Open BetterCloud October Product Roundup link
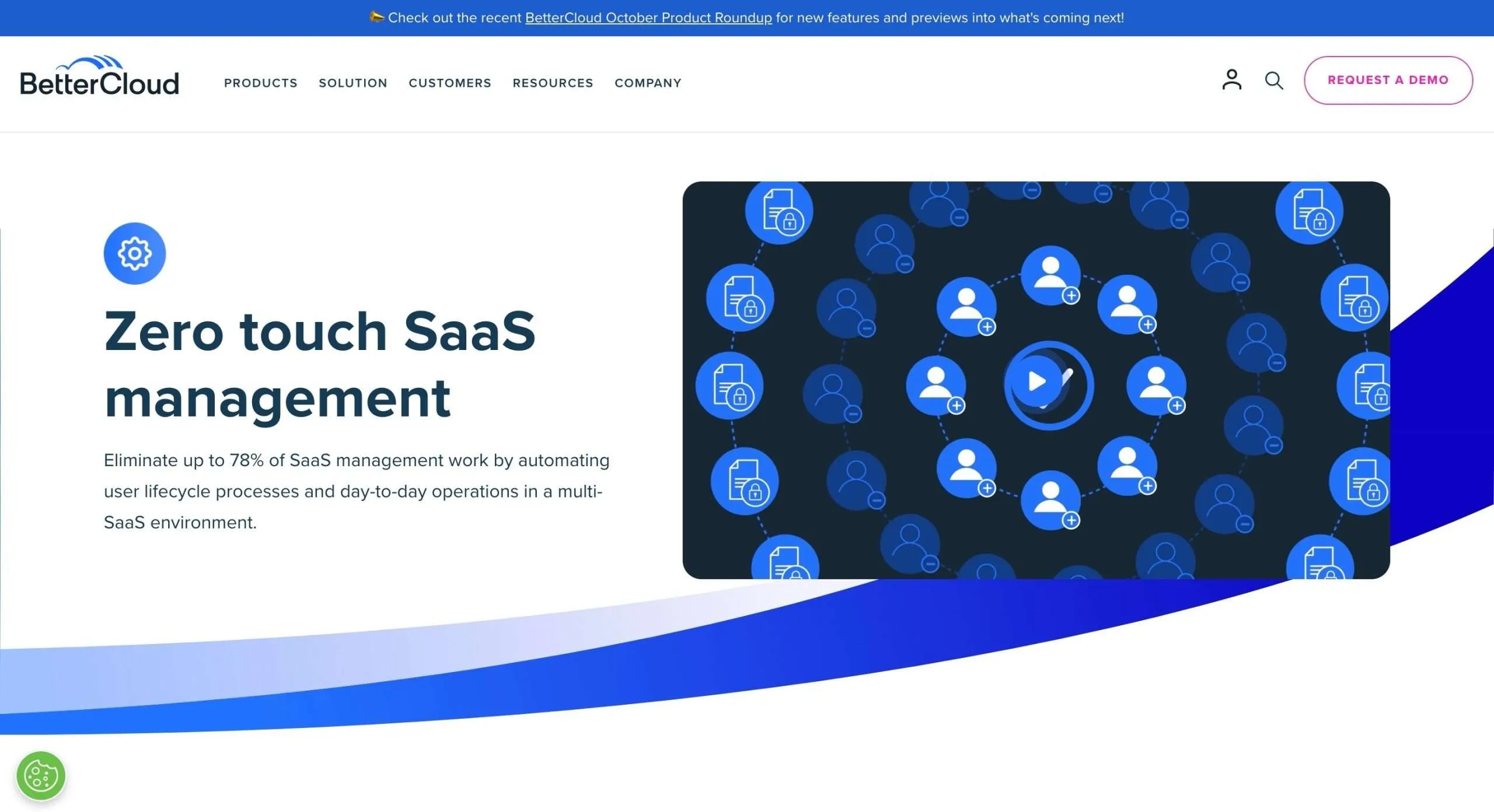Viewport: 1494px width, 812px height. (648, 17)
